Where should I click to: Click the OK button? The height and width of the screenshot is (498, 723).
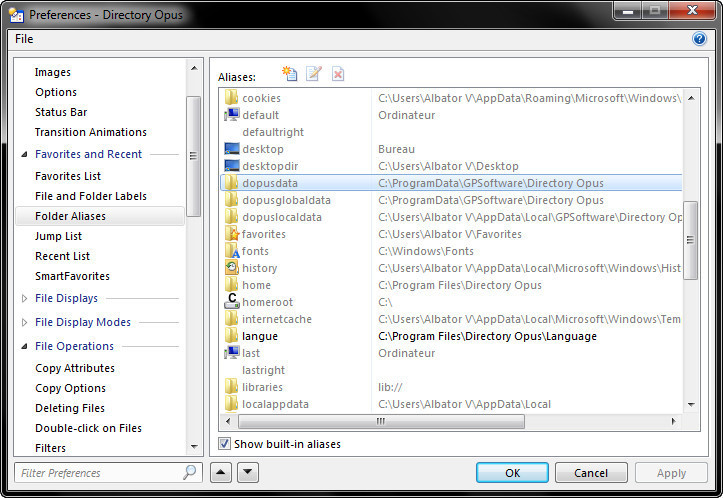[x=512, y=473]
